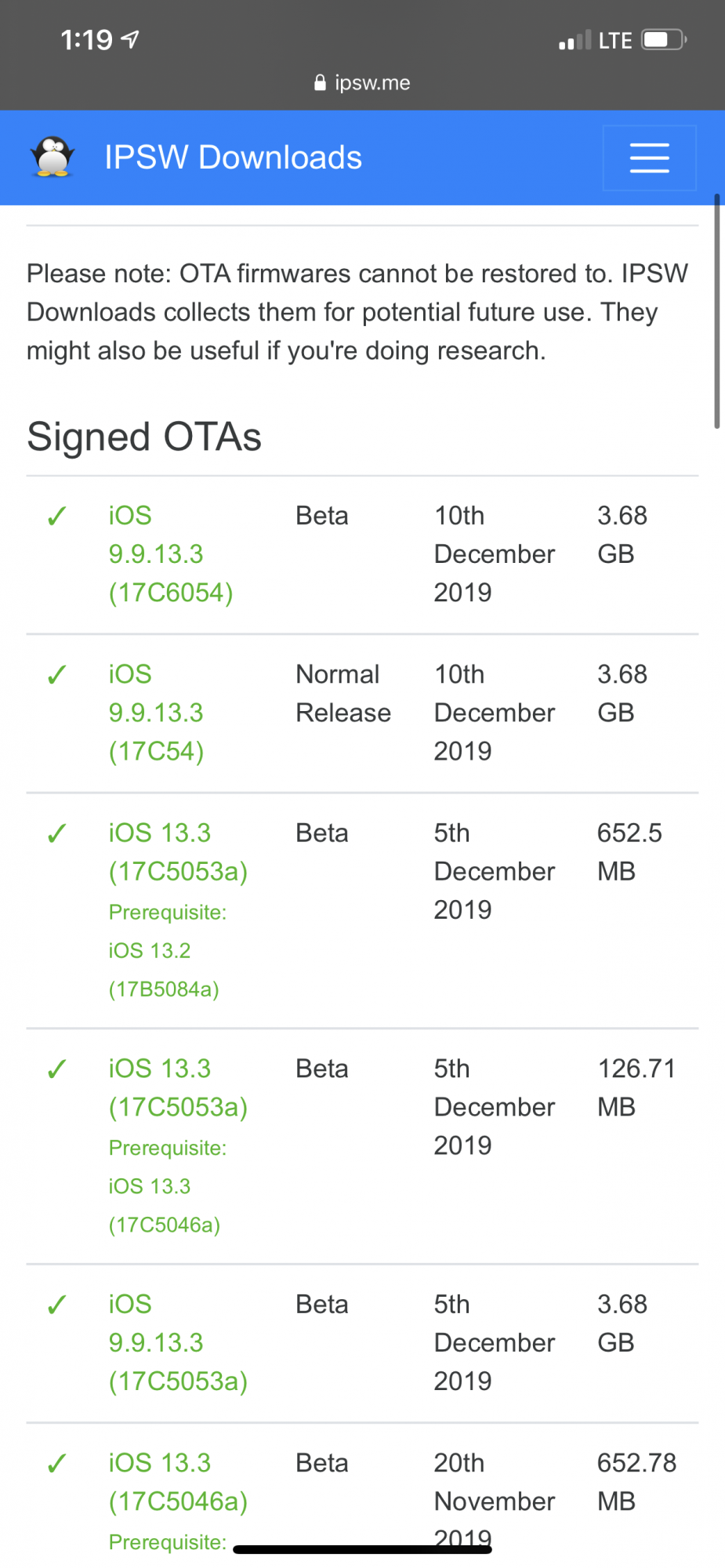Click the penguin logo icon
The width and height of the screenshot is (725, 1568).
53,157
